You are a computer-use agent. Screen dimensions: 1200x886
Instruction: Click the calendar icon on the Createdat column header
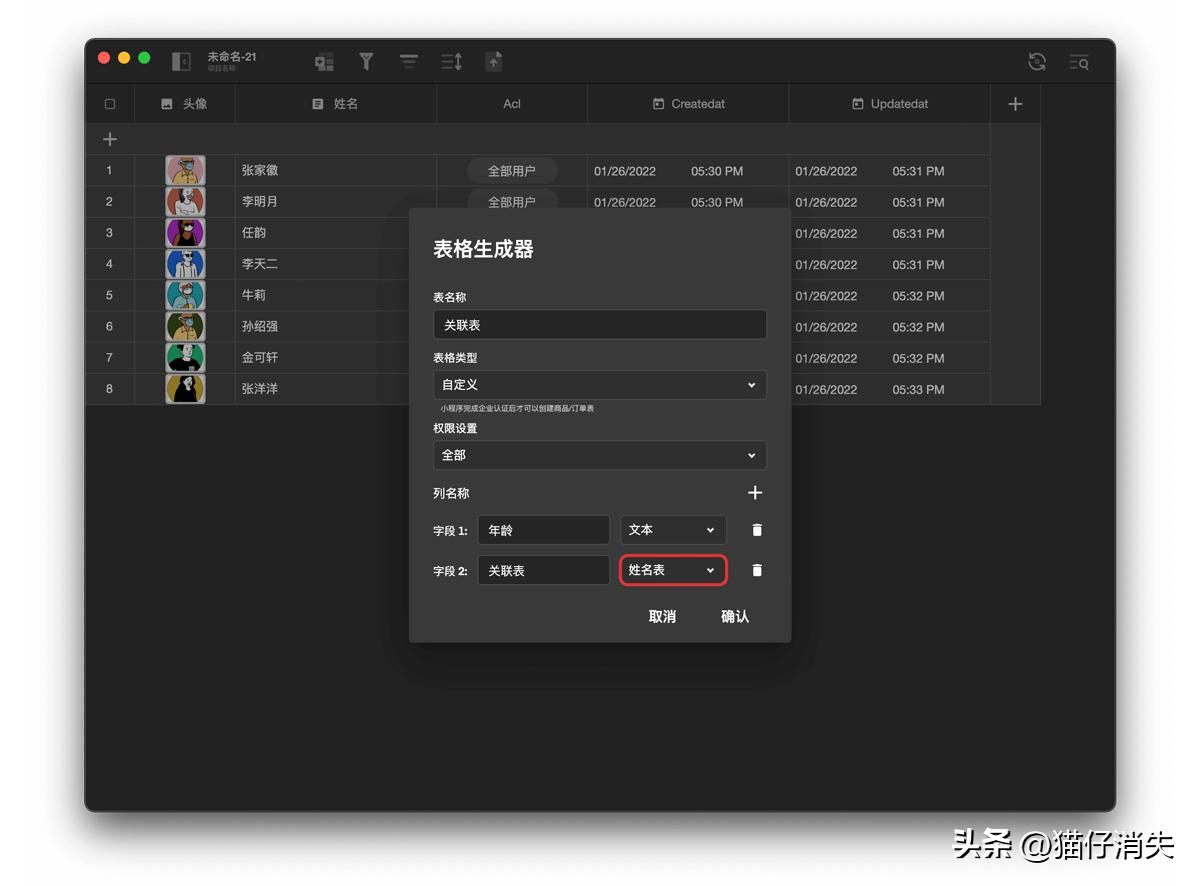coord(657,103)
